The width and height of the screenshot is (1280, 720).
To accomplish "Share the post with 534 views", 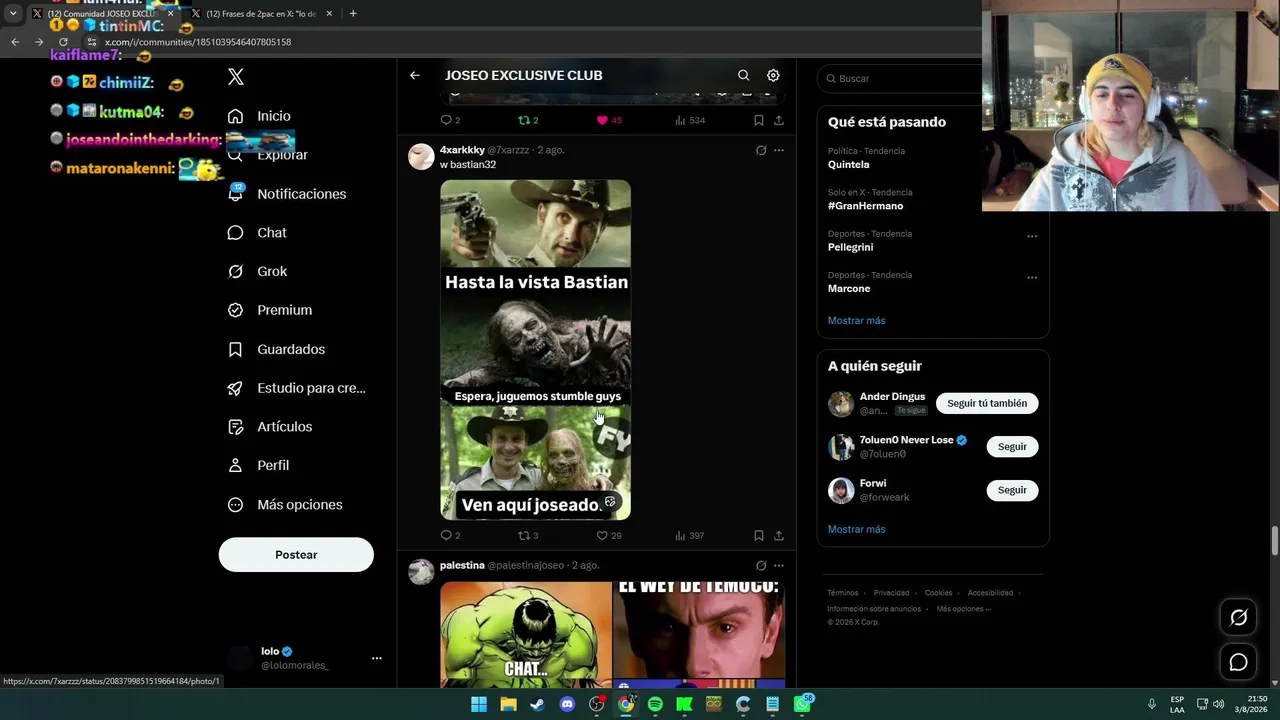I will (779, 120).
